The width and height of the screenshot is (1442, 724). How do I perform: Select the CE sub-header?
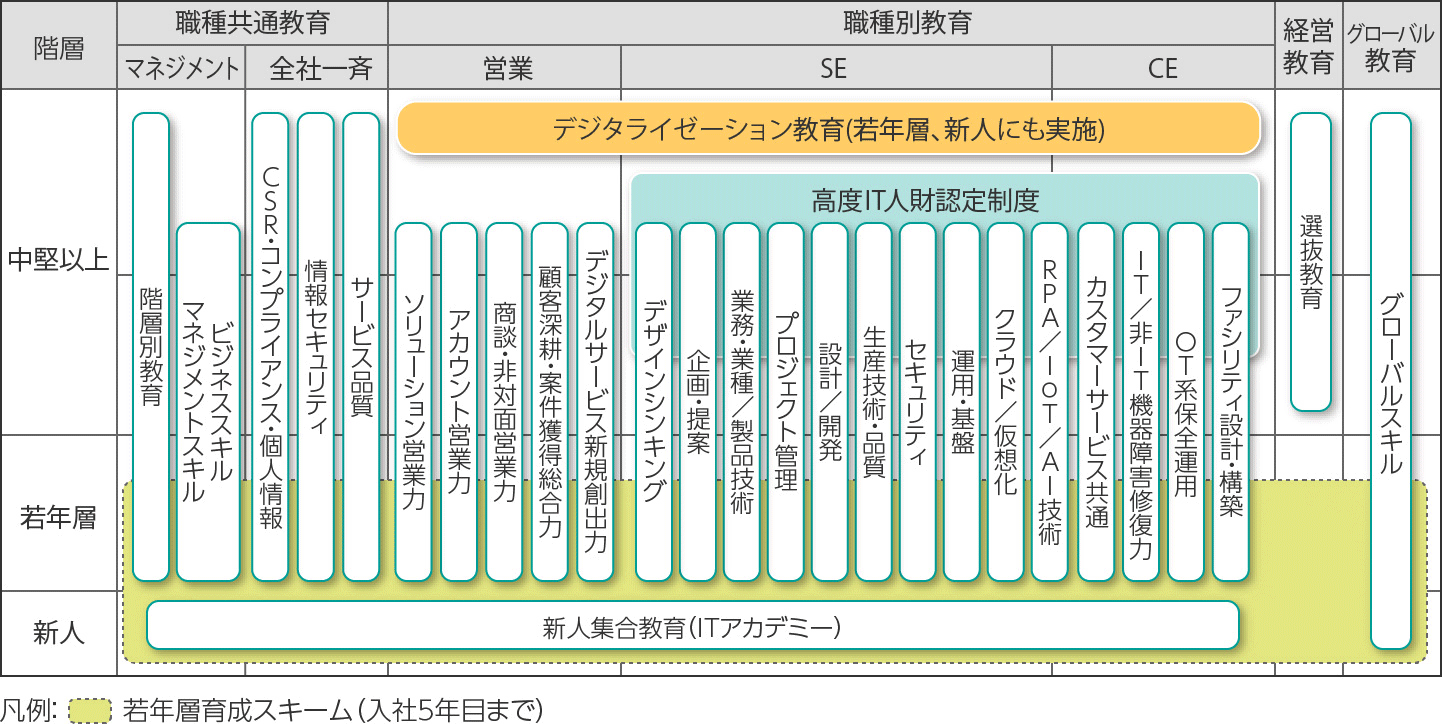(x=1162, y=68)
